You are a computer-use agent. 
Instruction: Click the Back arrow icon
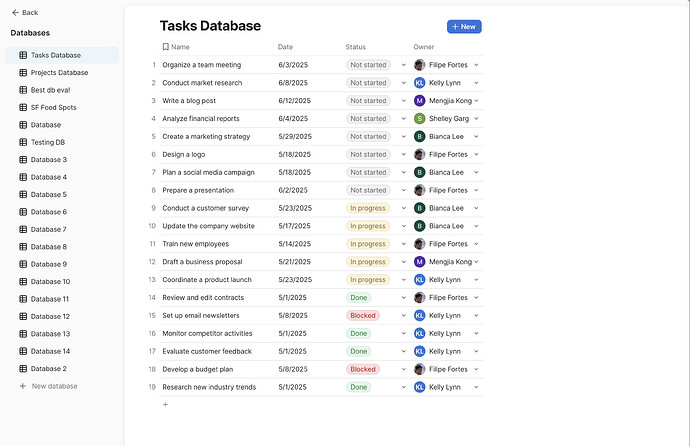[x=15, y=13]
